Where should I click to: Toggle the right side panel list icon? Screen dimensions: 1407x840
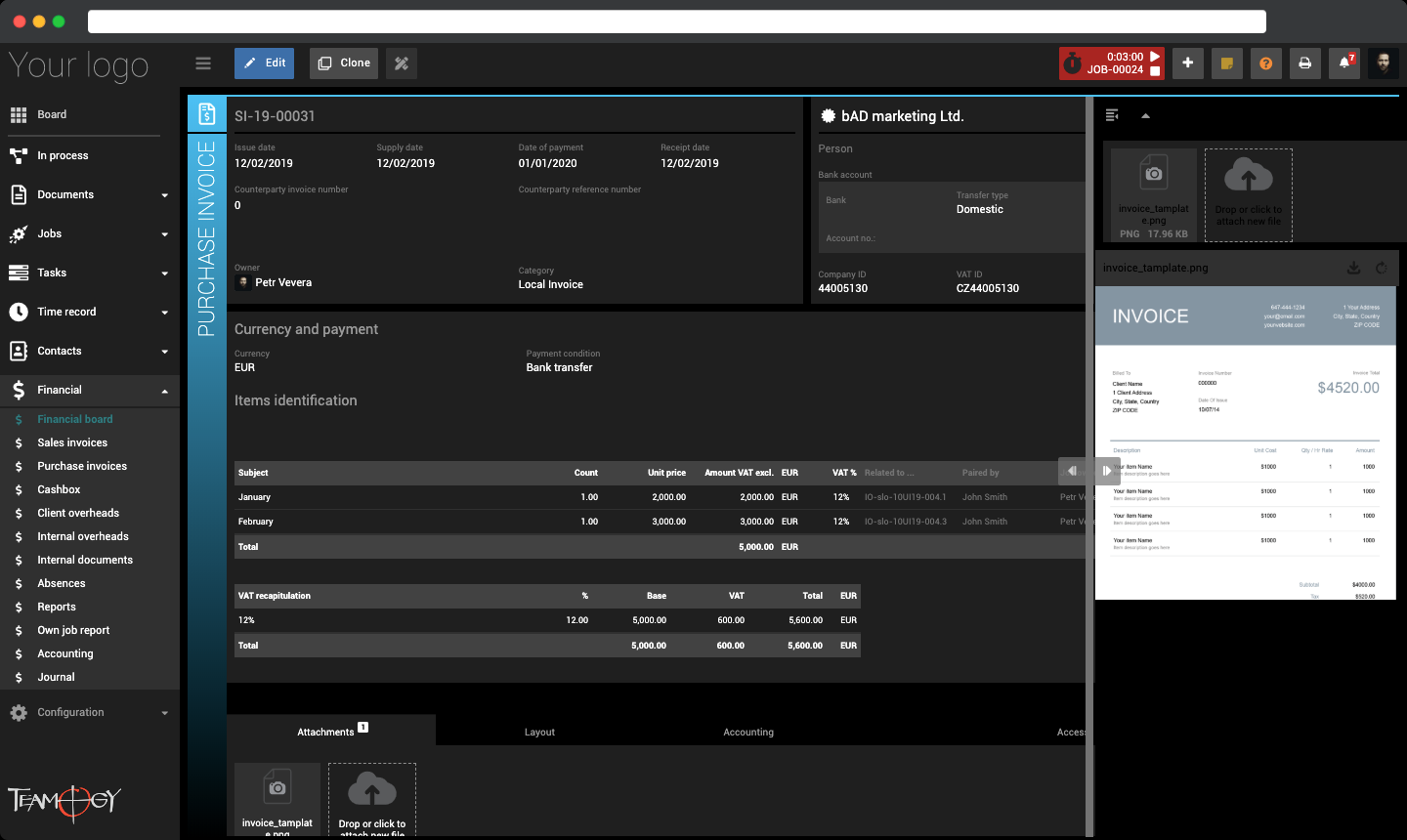pyautogui.click(x=1112, y=115)
